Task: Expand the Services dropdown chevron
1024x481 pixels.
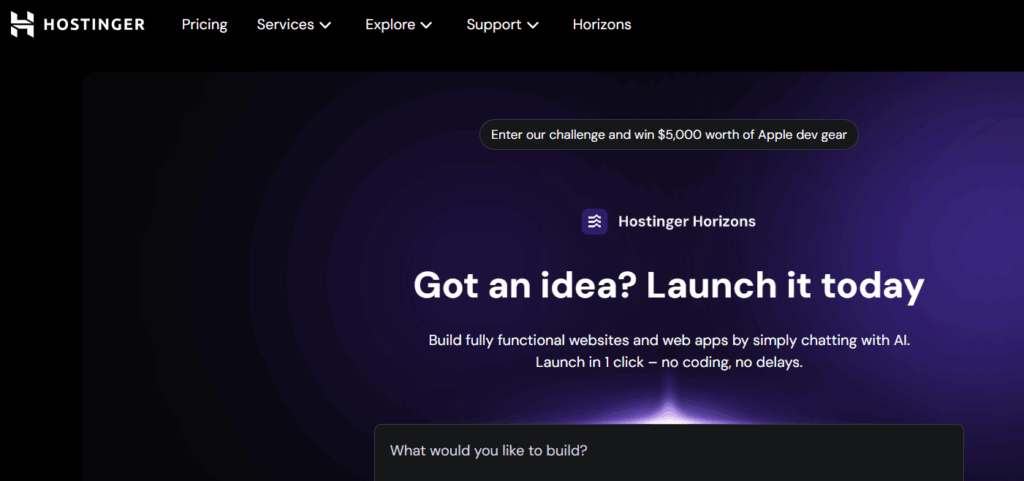Action: (x=325, y=25)
